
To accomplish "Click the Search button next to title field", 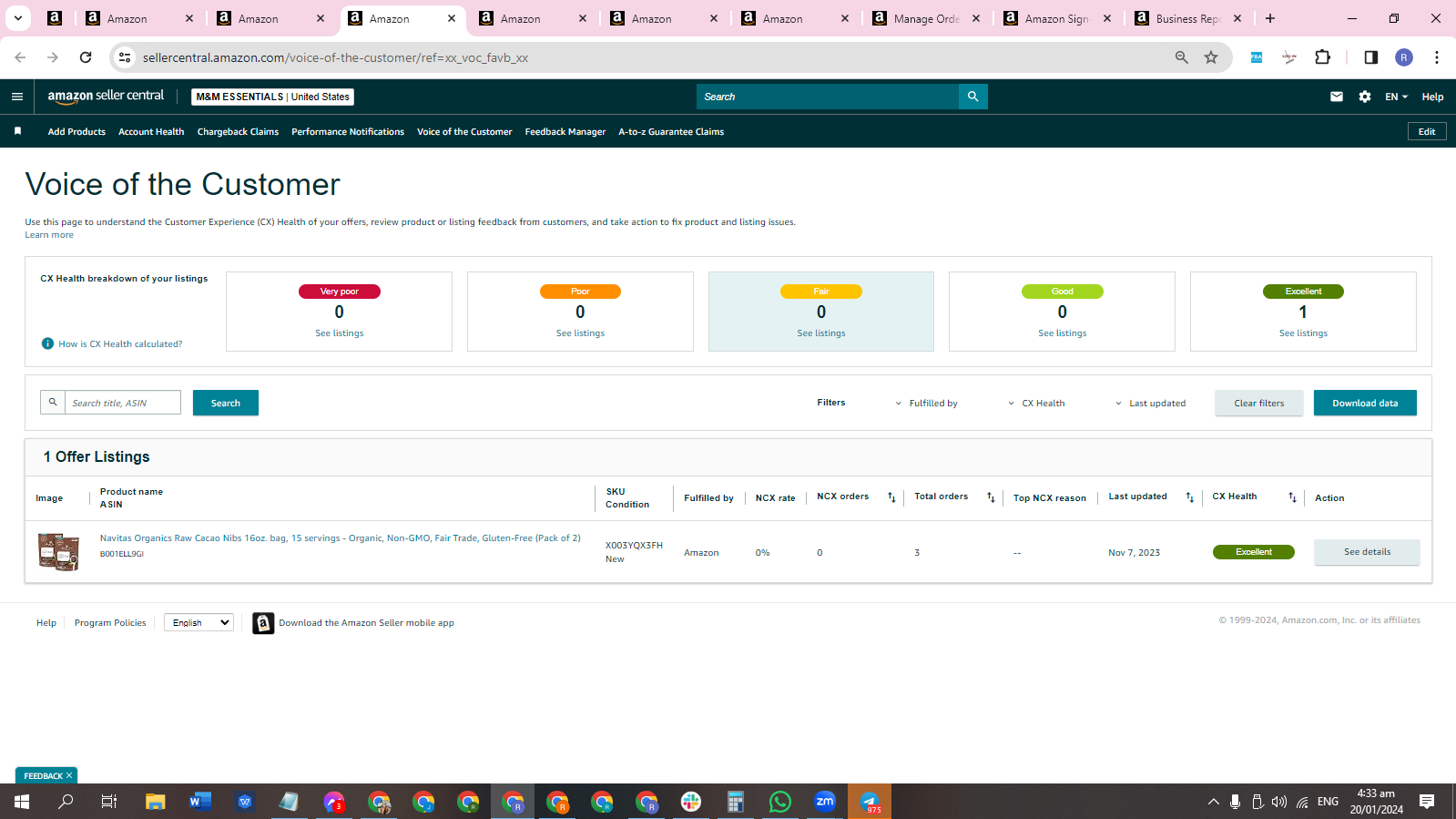I will pyautogui.click(x=226, y=403).
